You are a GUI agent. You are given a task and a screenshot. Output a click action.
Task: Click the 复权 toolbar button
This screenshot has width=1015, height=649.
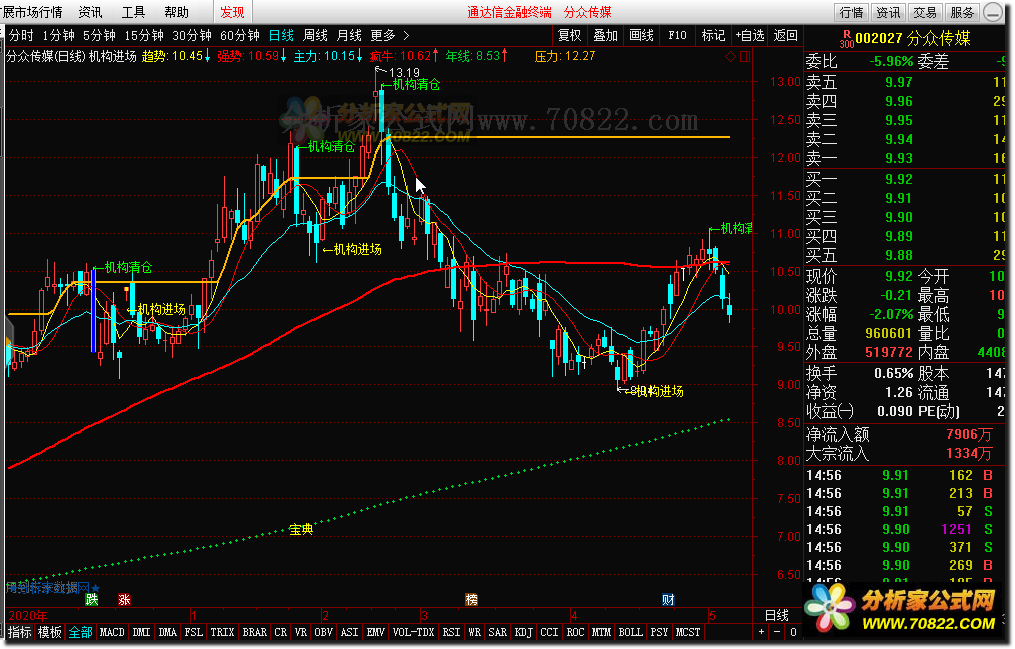570,35
